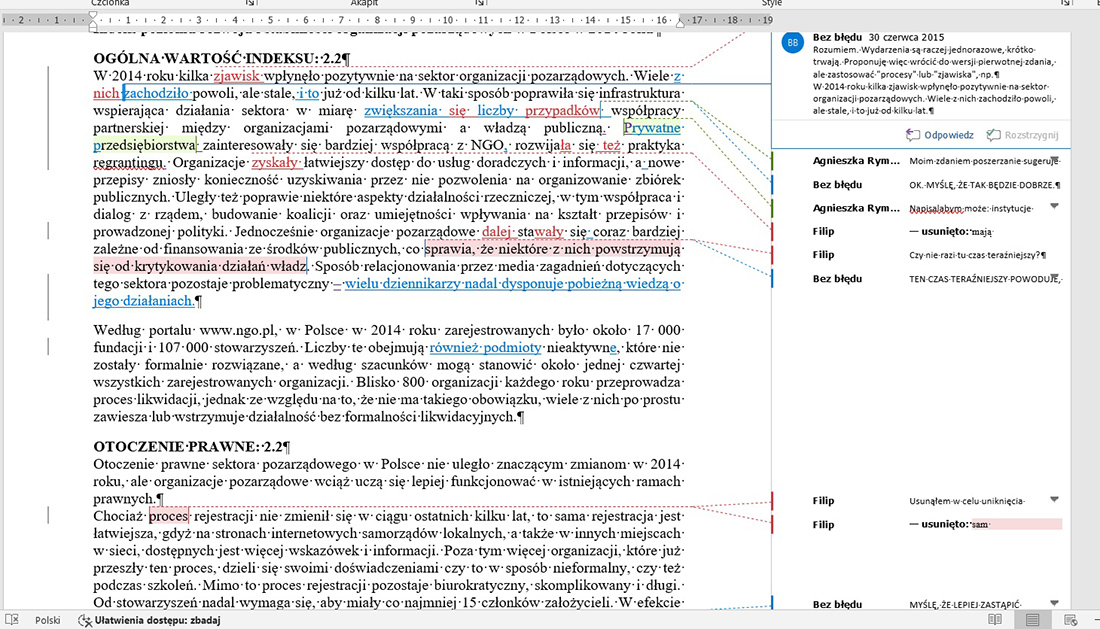
Task: Click the Polski language indicator
Action: [47, 620]
